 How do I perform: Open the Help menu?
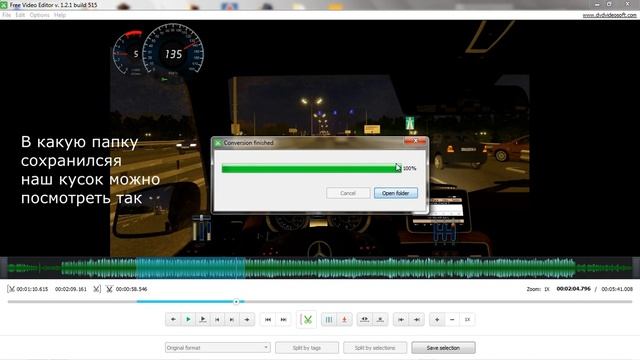tap(60, 15)
